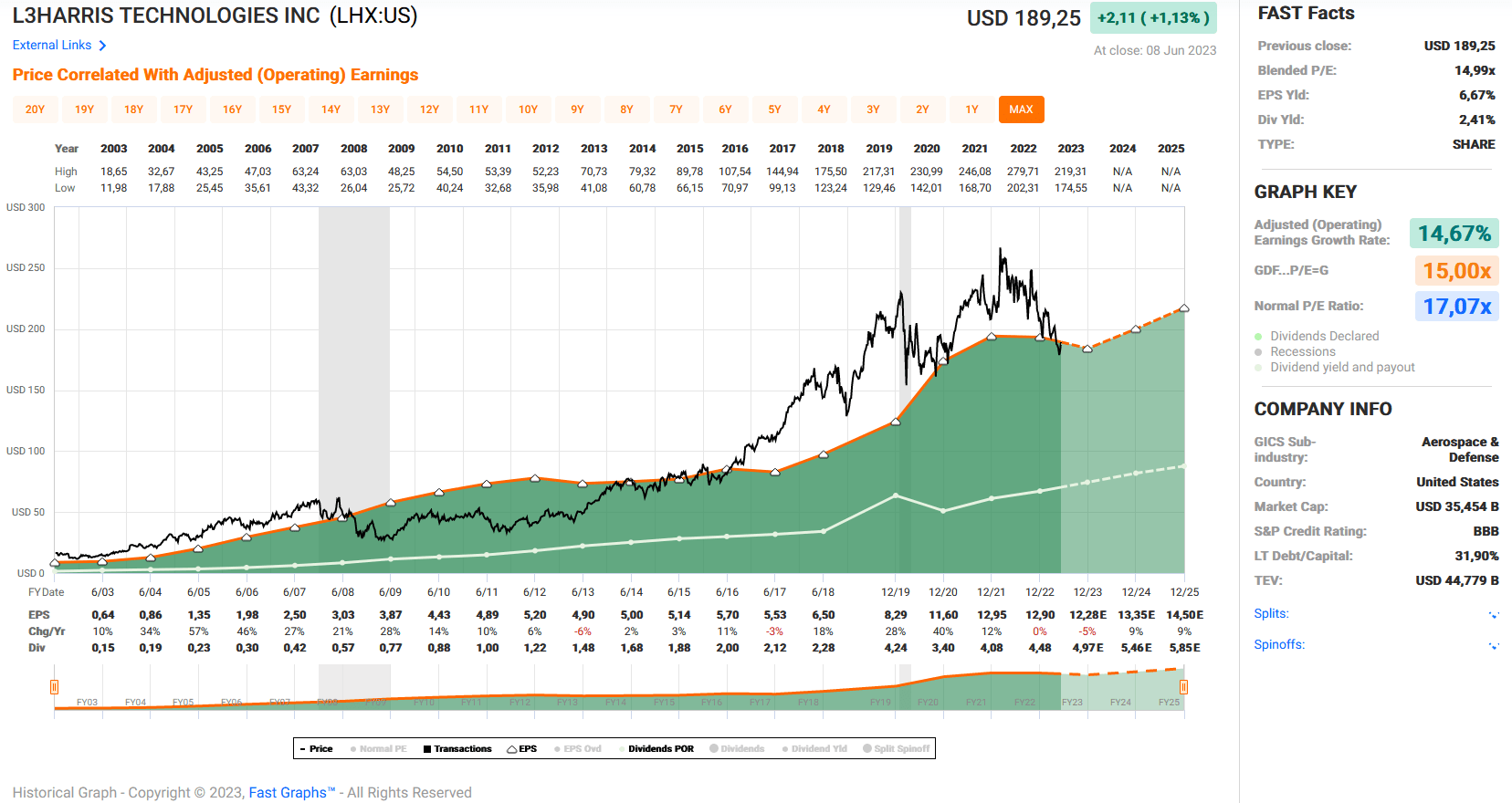Open the Splits link
Screen dimensions: 1512x803
[x=1271, y=614]
